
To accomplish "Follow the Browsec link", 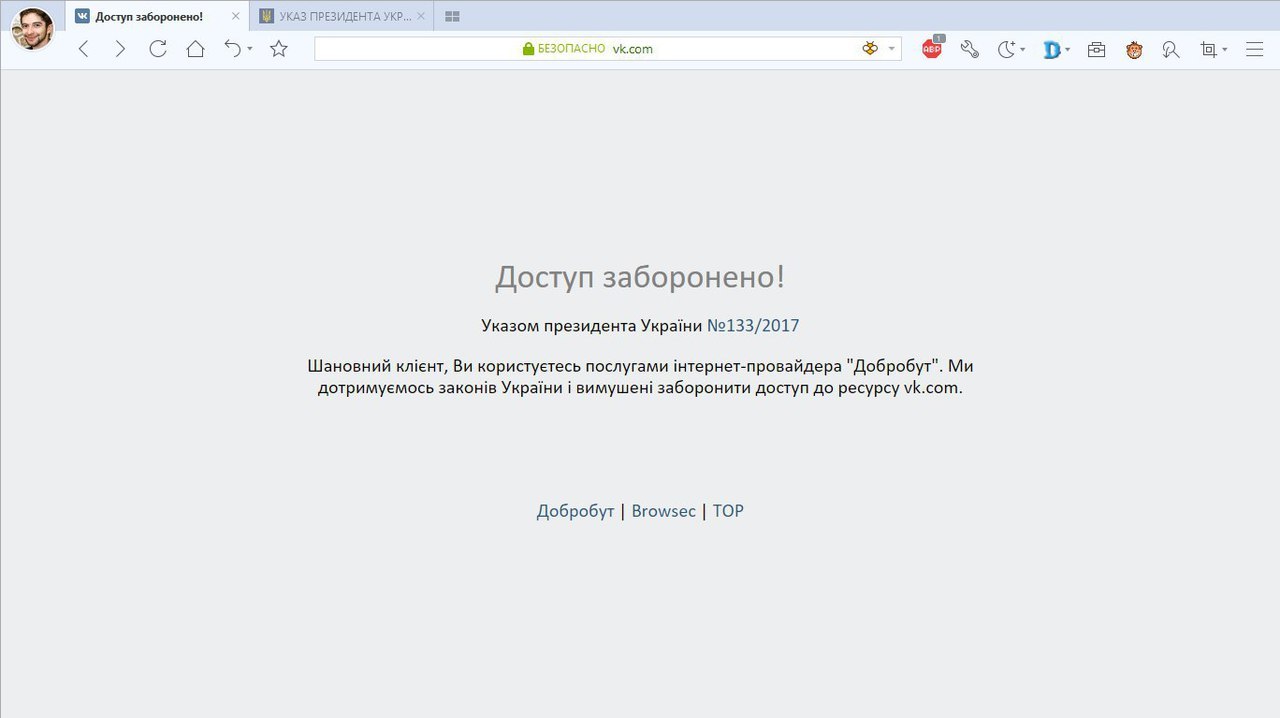I will click(x=663, y=511).
